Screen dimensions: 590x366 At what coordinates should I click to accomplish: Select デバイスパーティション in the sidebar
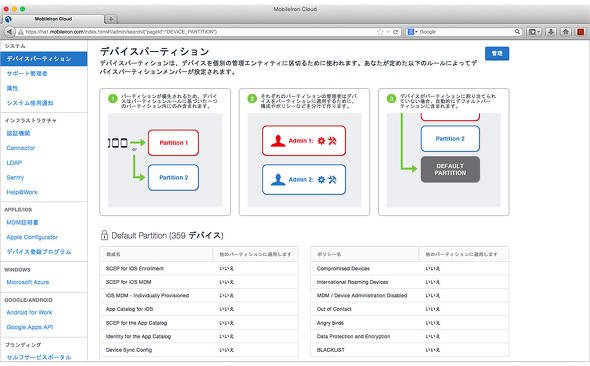tap(44, 59)
